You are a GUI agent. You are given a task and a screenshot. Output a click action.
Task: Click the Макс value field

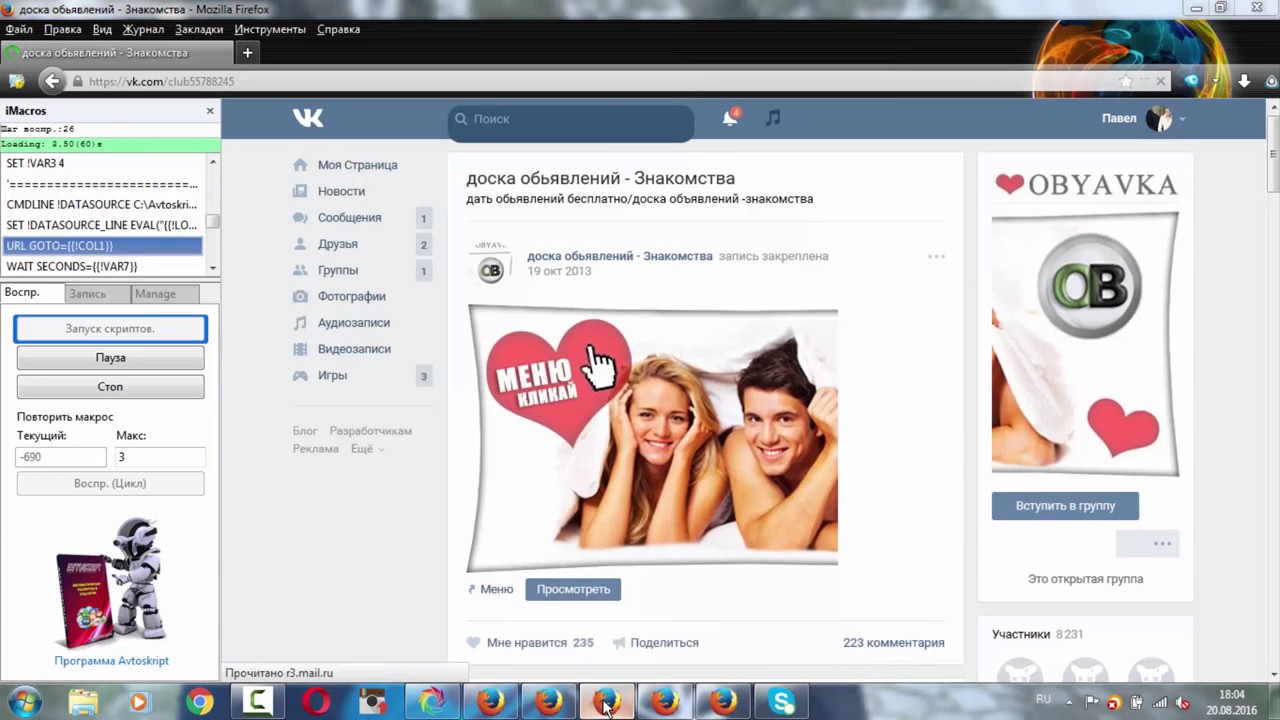tap(160, 457)
